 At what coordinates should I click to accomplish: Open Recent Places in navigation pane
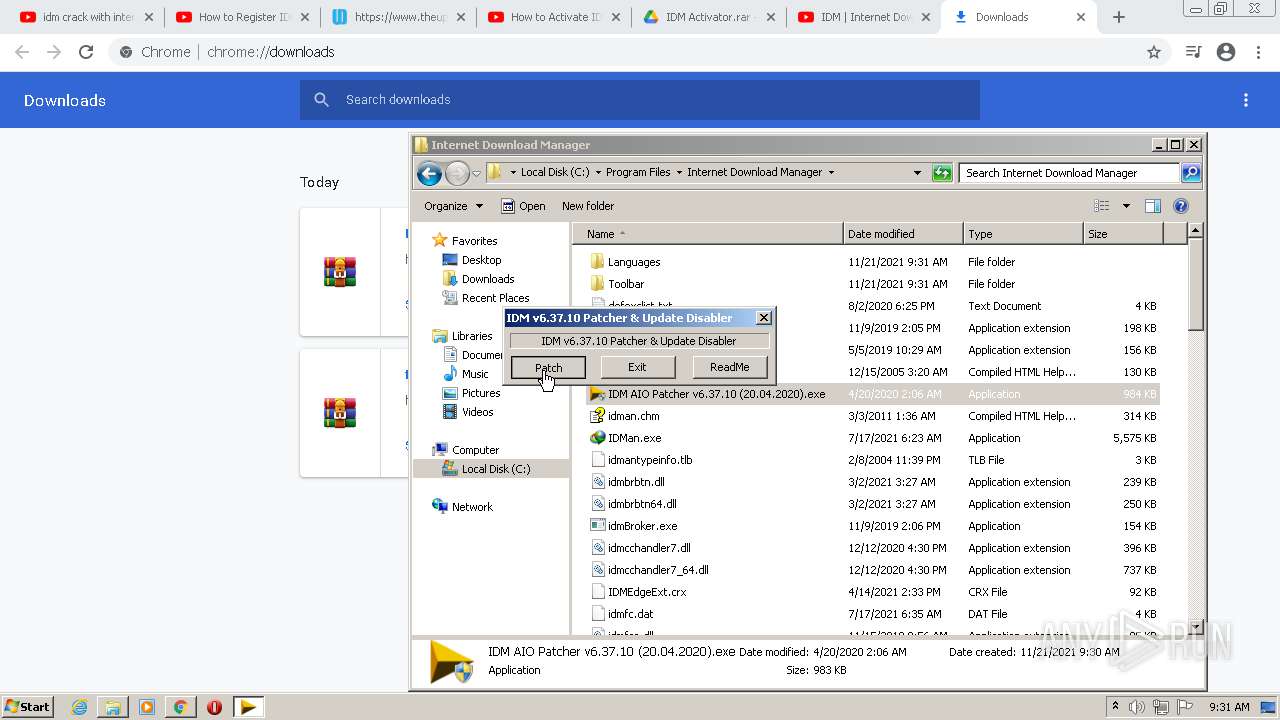495,298
